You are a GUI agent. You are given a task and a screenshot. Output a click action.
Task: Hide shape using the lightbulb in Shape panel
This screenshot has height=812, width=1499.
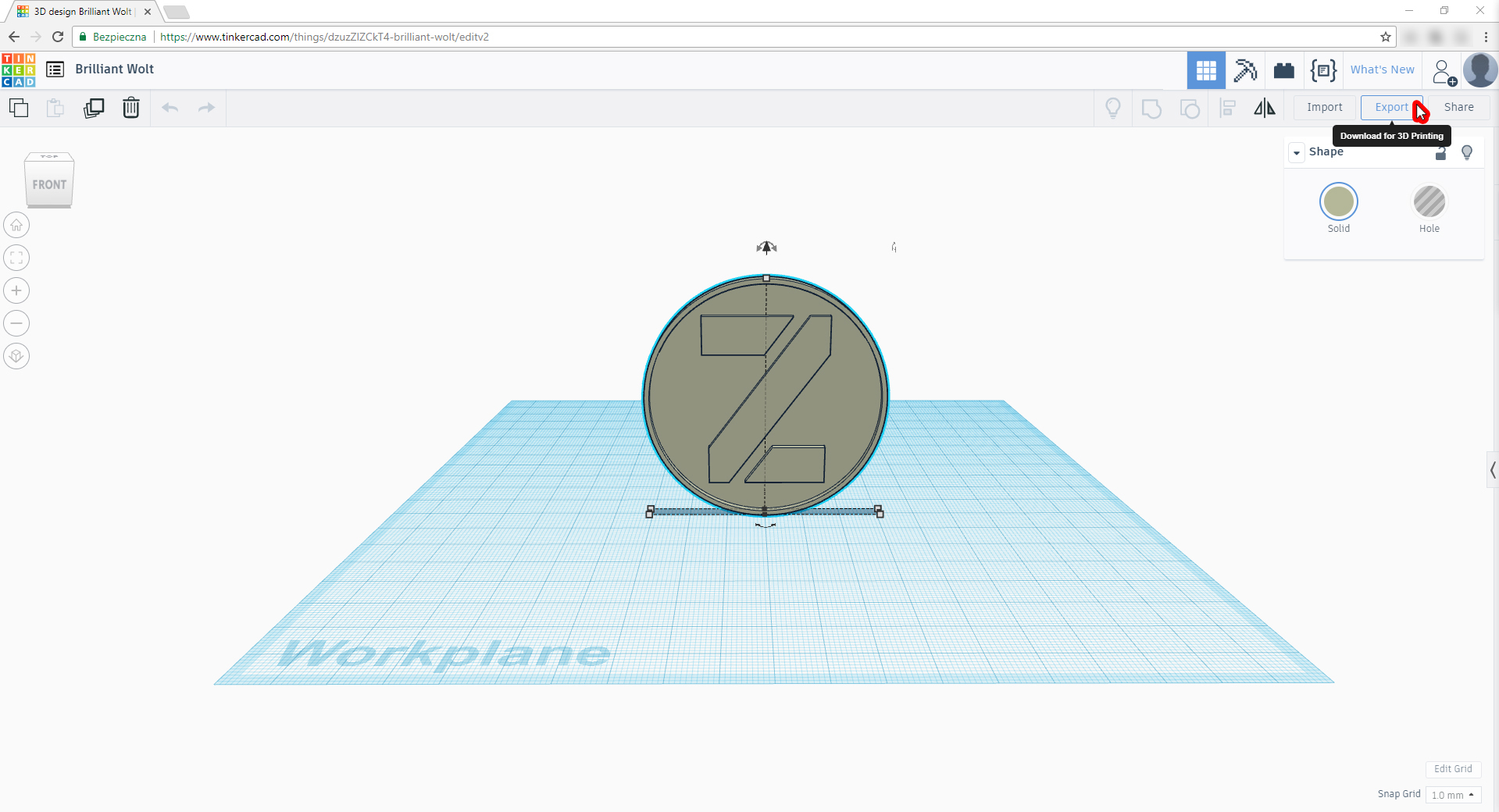point(1466,152)
